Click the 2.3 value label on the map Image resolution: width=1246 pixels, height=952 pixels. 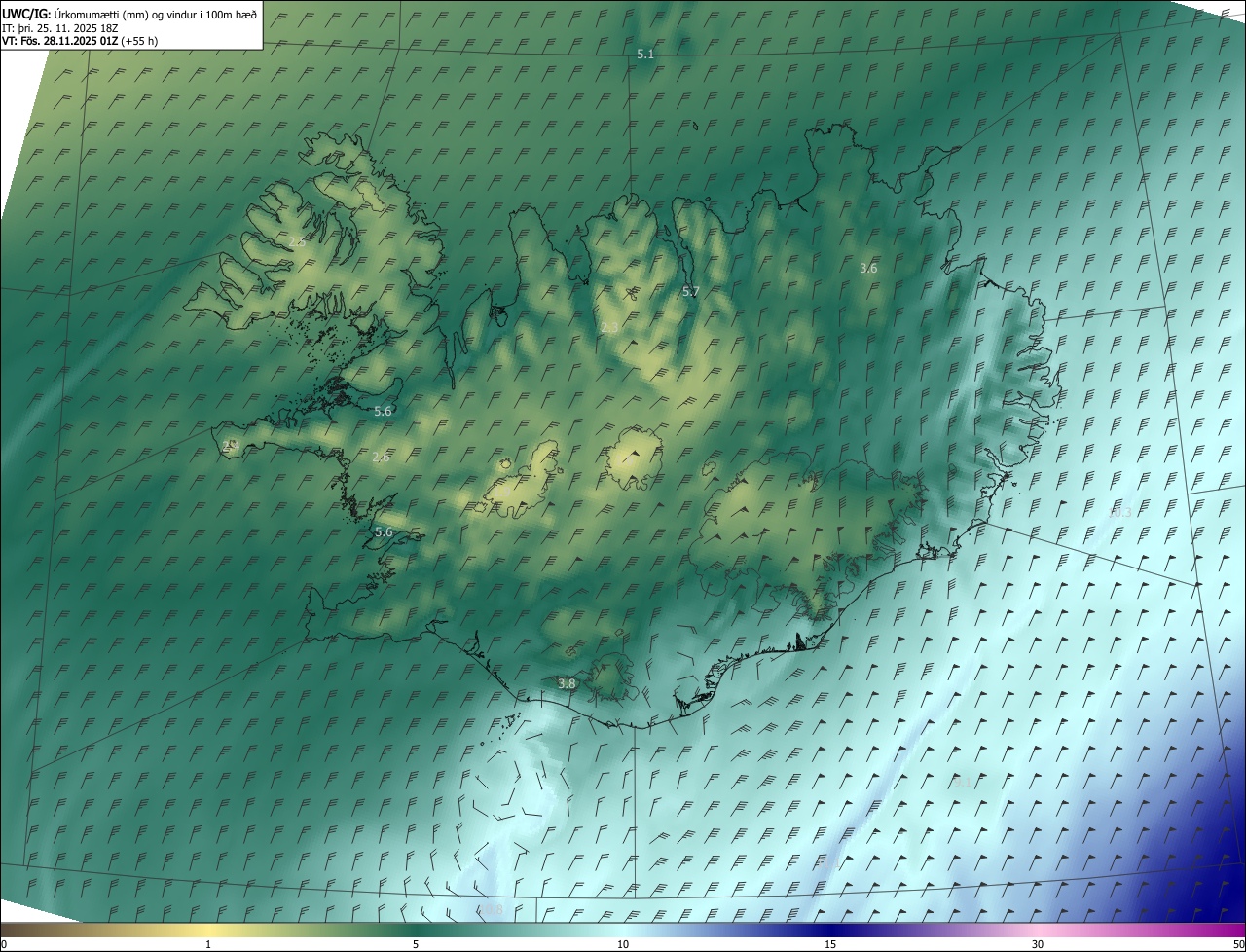tap(609, 327)
